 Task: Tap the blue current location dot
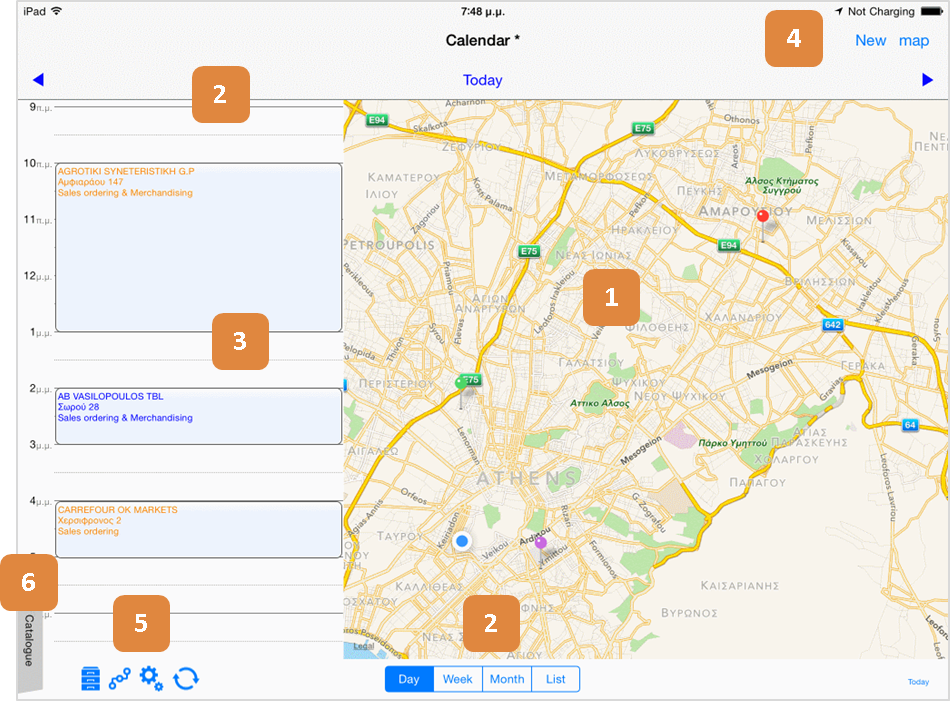[x=462, y=541]
